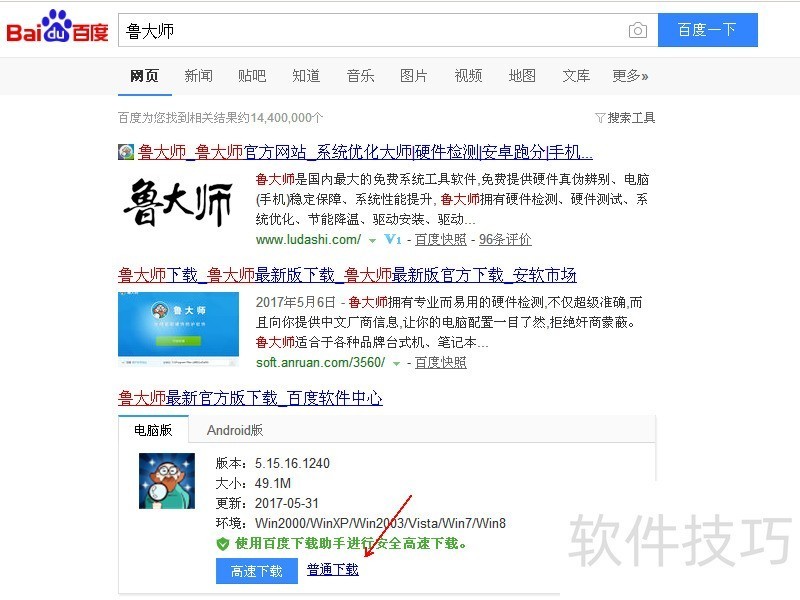The height and width of the screenshot is (600, 800).
Task: Open the search tools filter icon
Action: (x=600, y=118)
